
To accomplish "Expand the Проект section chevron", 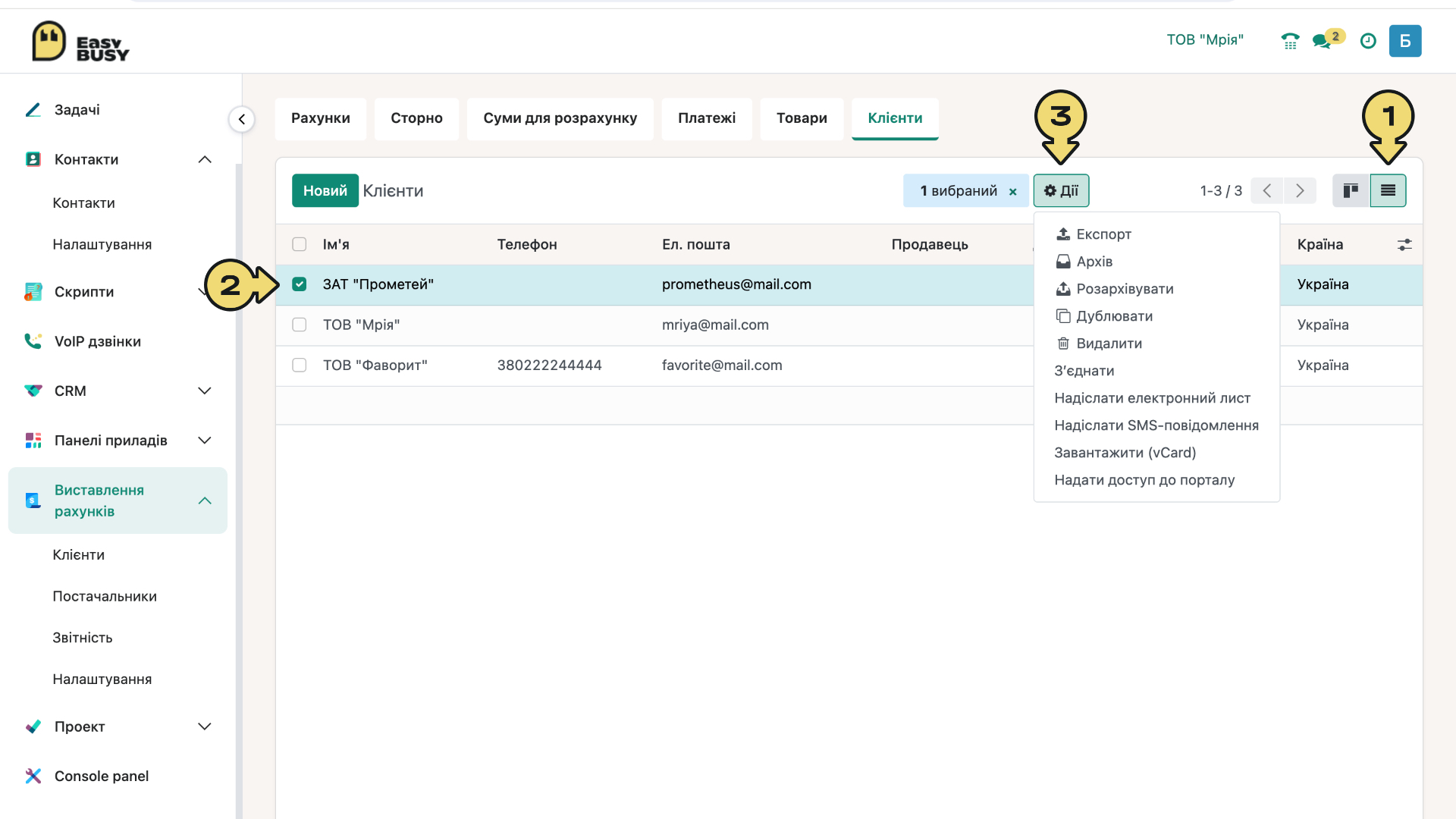I will point(205,726).
